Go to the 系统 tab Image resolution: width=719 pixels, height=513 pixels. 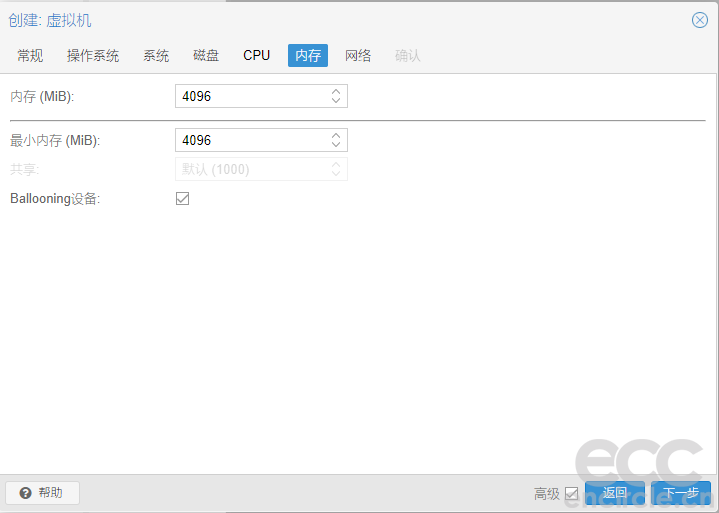click(156, 55)
